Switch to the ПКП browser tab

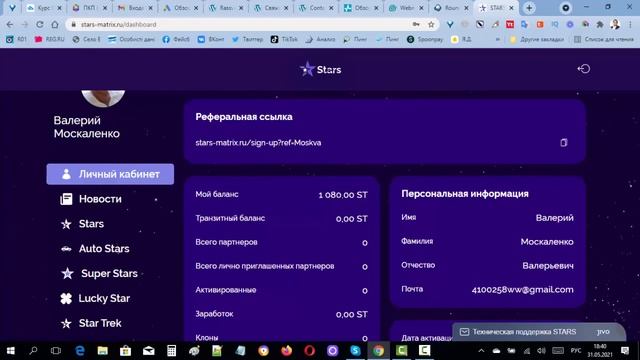tap(89, 8)
